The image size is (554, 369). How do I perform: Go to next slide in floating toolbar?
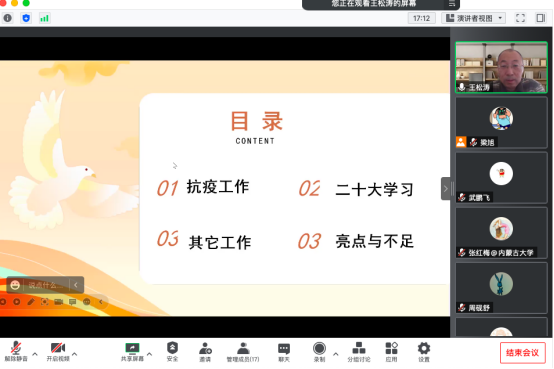17,301
